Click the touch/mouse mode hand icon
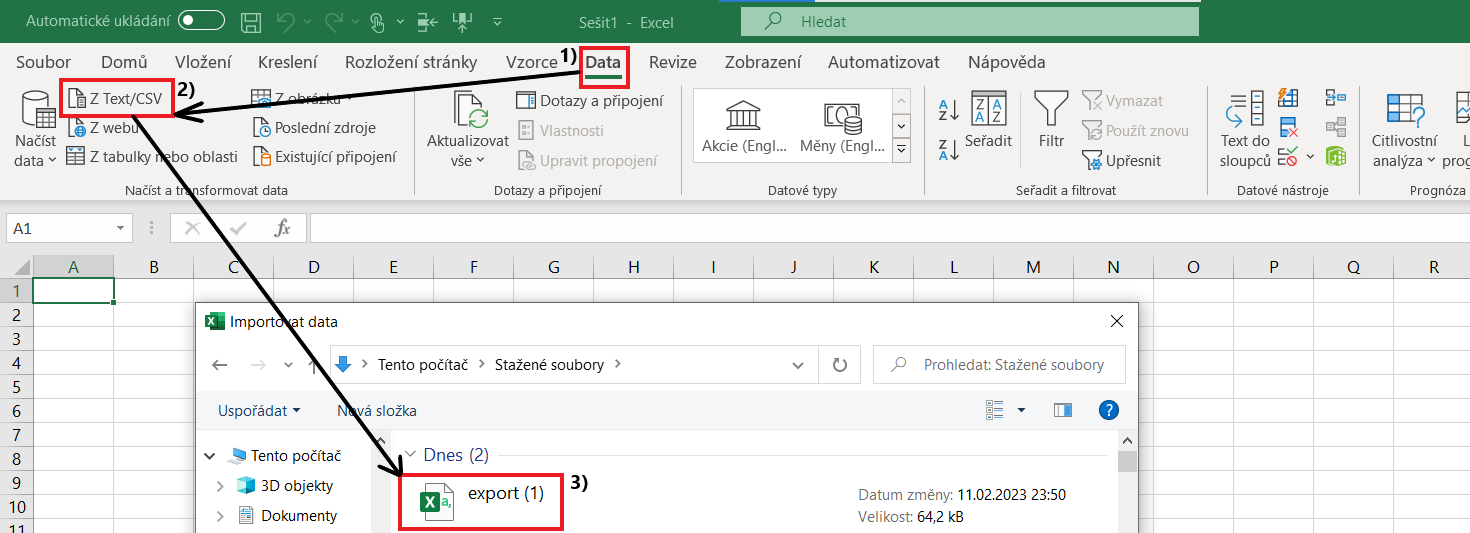The width and height of the screenshot is (1470, 533). tap(376, 21)
